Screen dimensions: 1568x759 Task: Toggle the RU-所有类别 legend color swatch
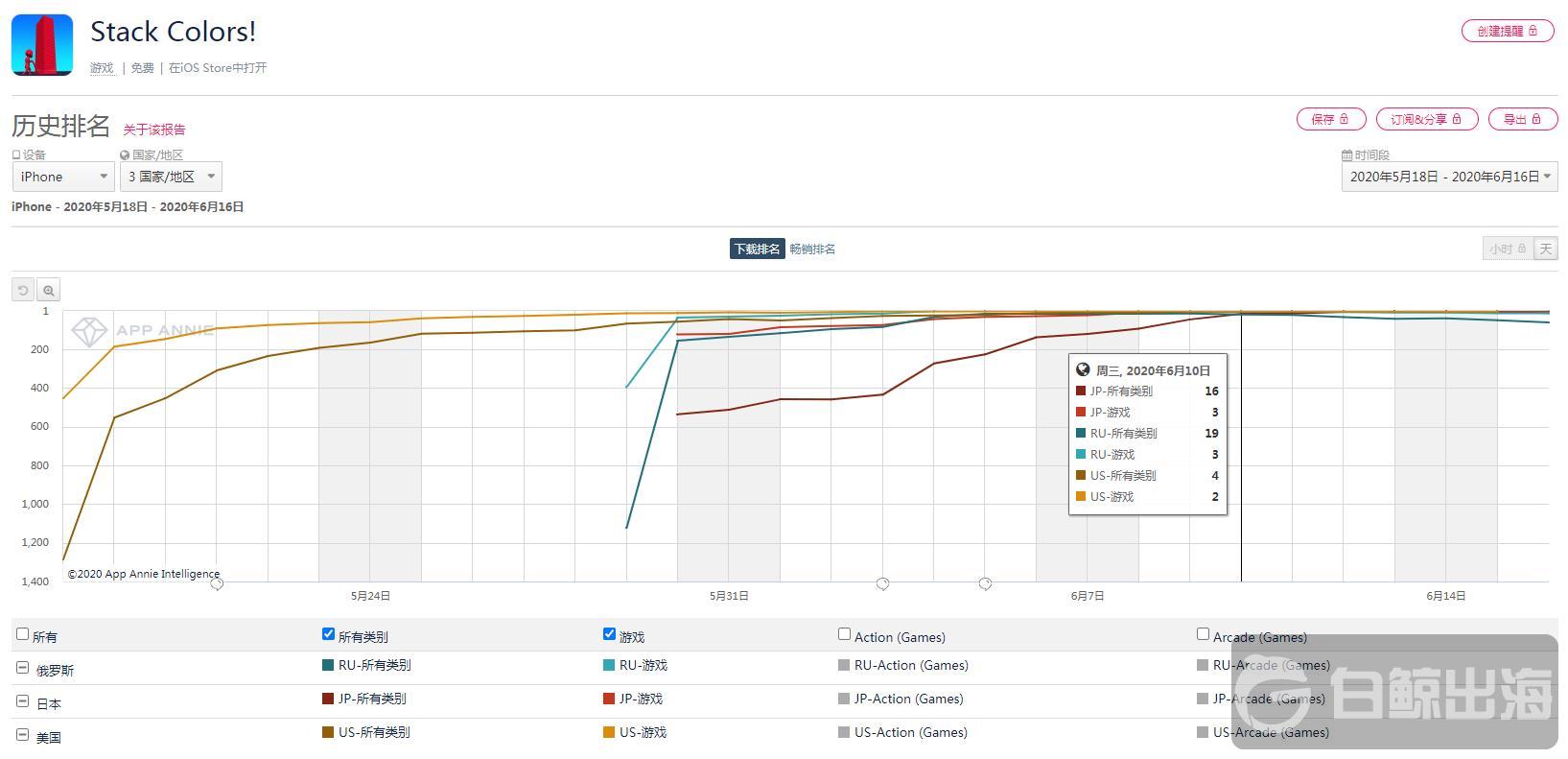(328, 665)
